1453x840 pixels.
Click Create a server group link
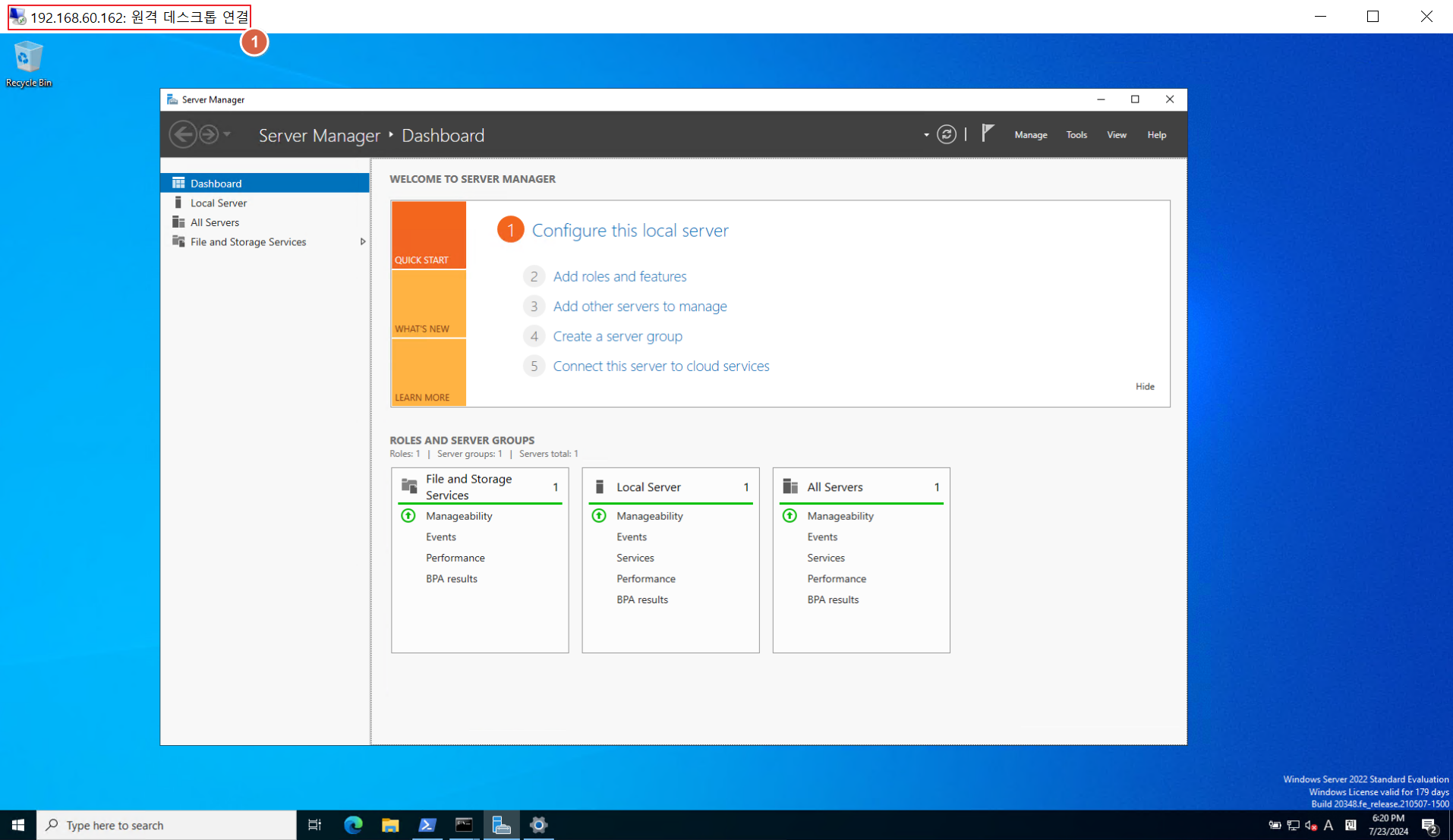(617, 336)
